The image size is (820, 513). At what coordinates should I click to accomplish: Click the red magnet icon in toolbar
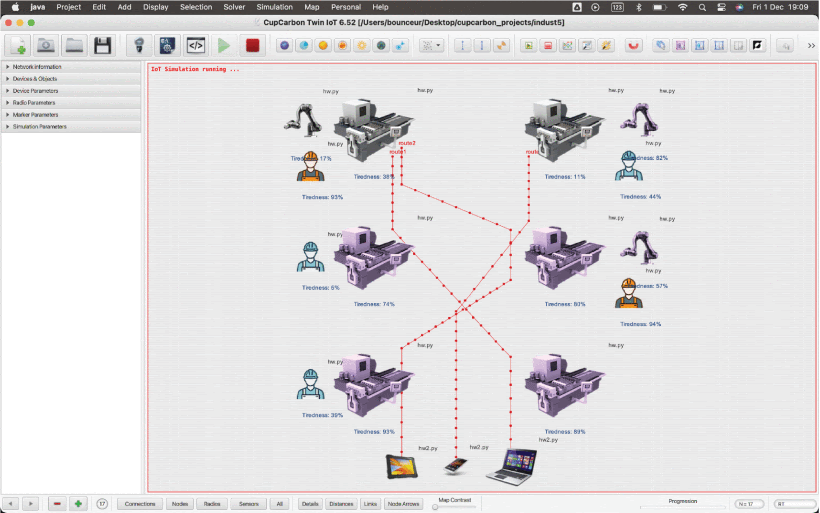[633, 45]
